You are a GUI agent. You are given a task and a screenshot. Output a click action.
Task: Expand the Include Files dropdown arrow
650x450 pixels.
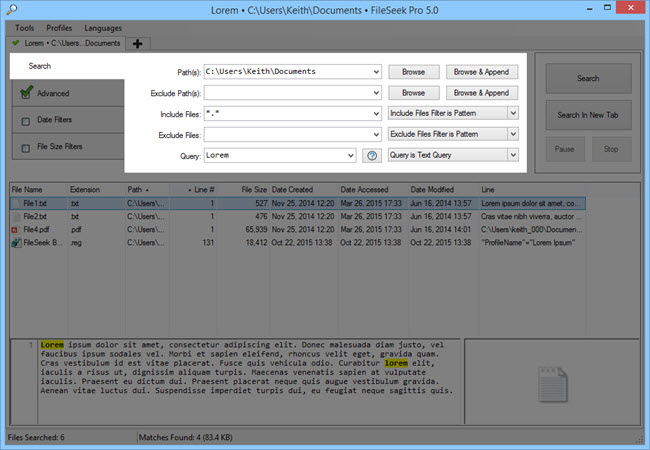(376, 114)
